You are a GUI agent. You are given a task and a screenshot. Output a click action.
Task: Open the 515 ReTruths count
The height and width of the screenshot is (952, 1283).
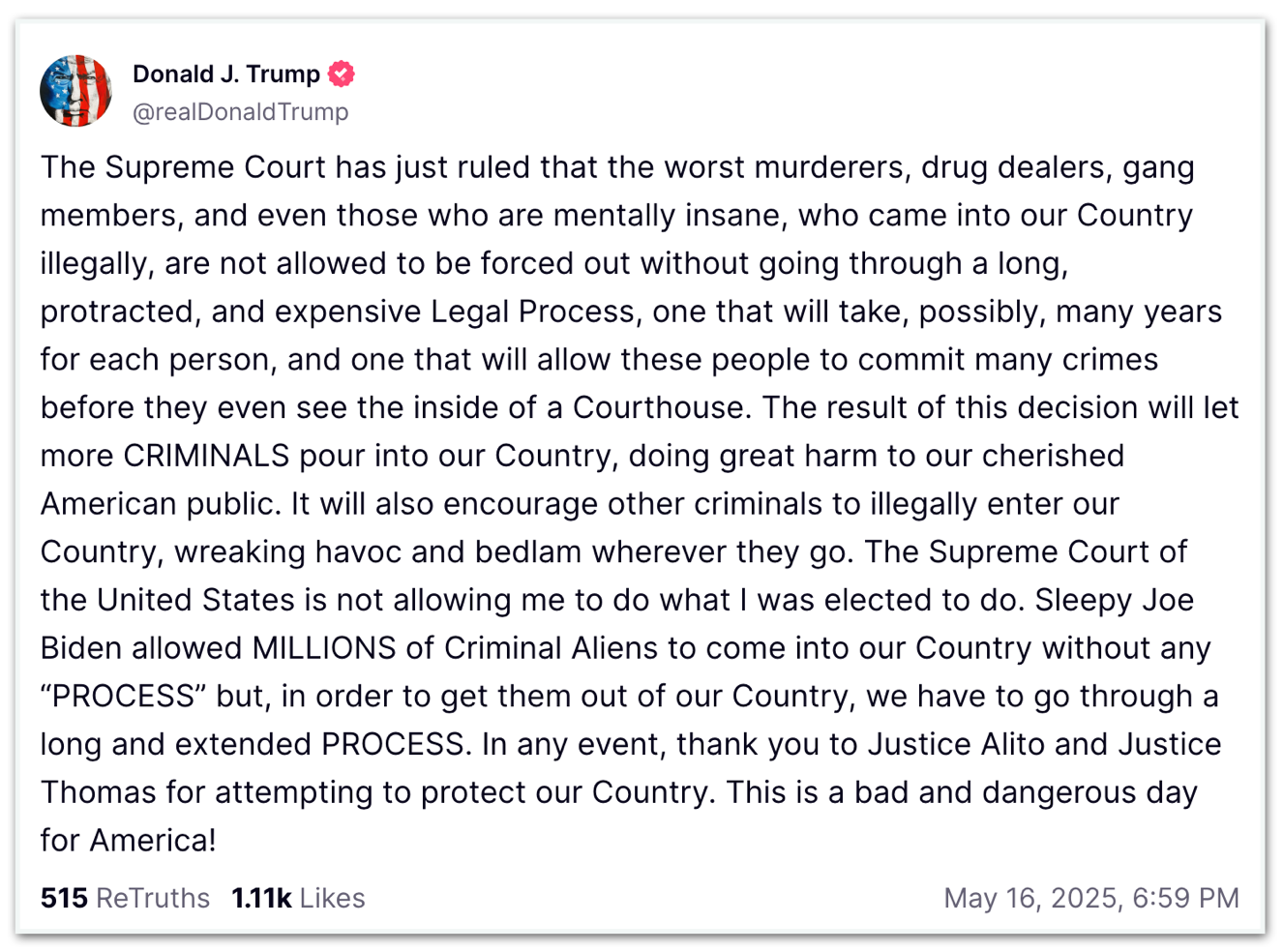coord(64,898)
